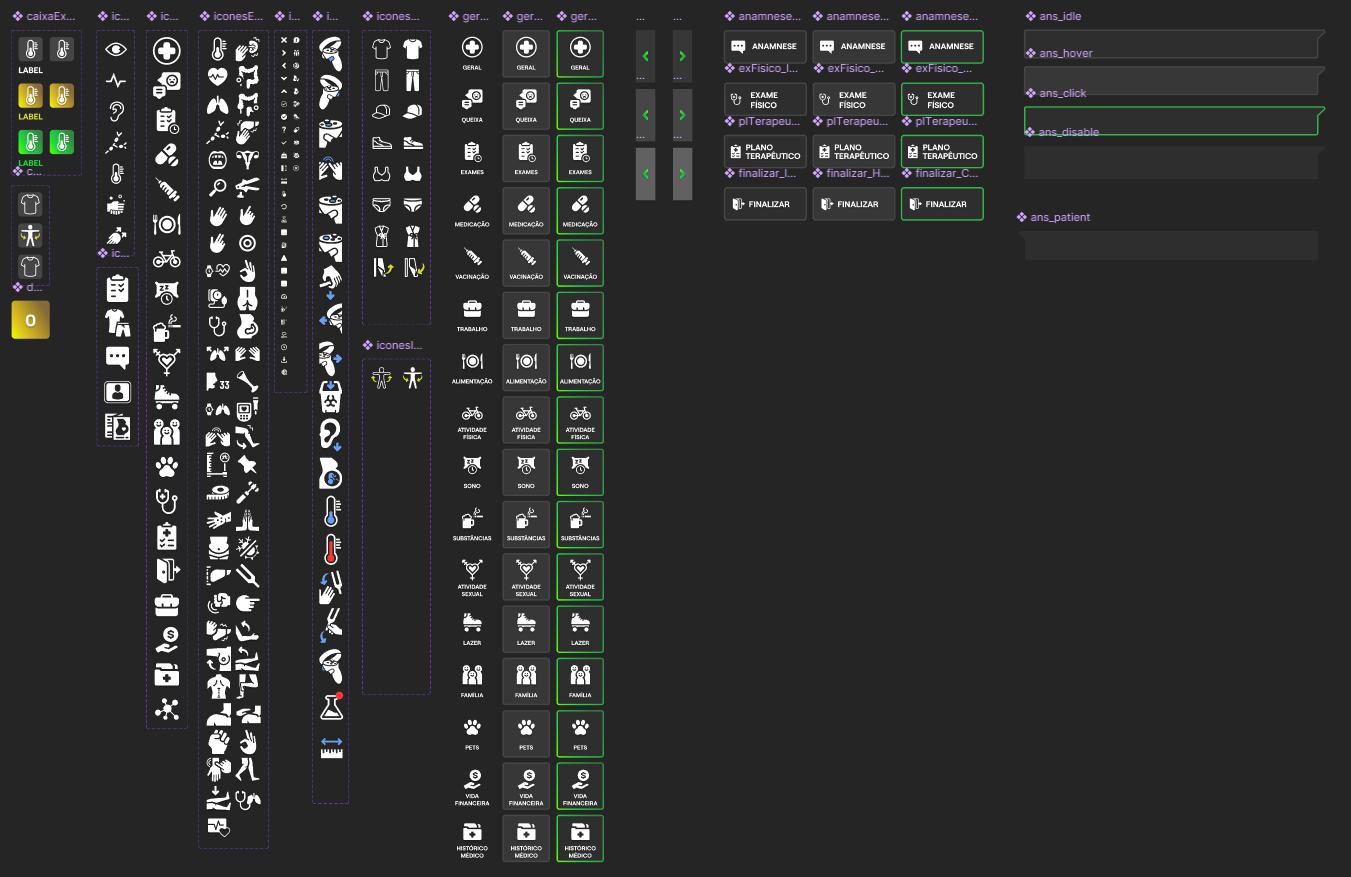Click the right chevron on darkest background
This screenshot has height=877, width=1351.
682,56
